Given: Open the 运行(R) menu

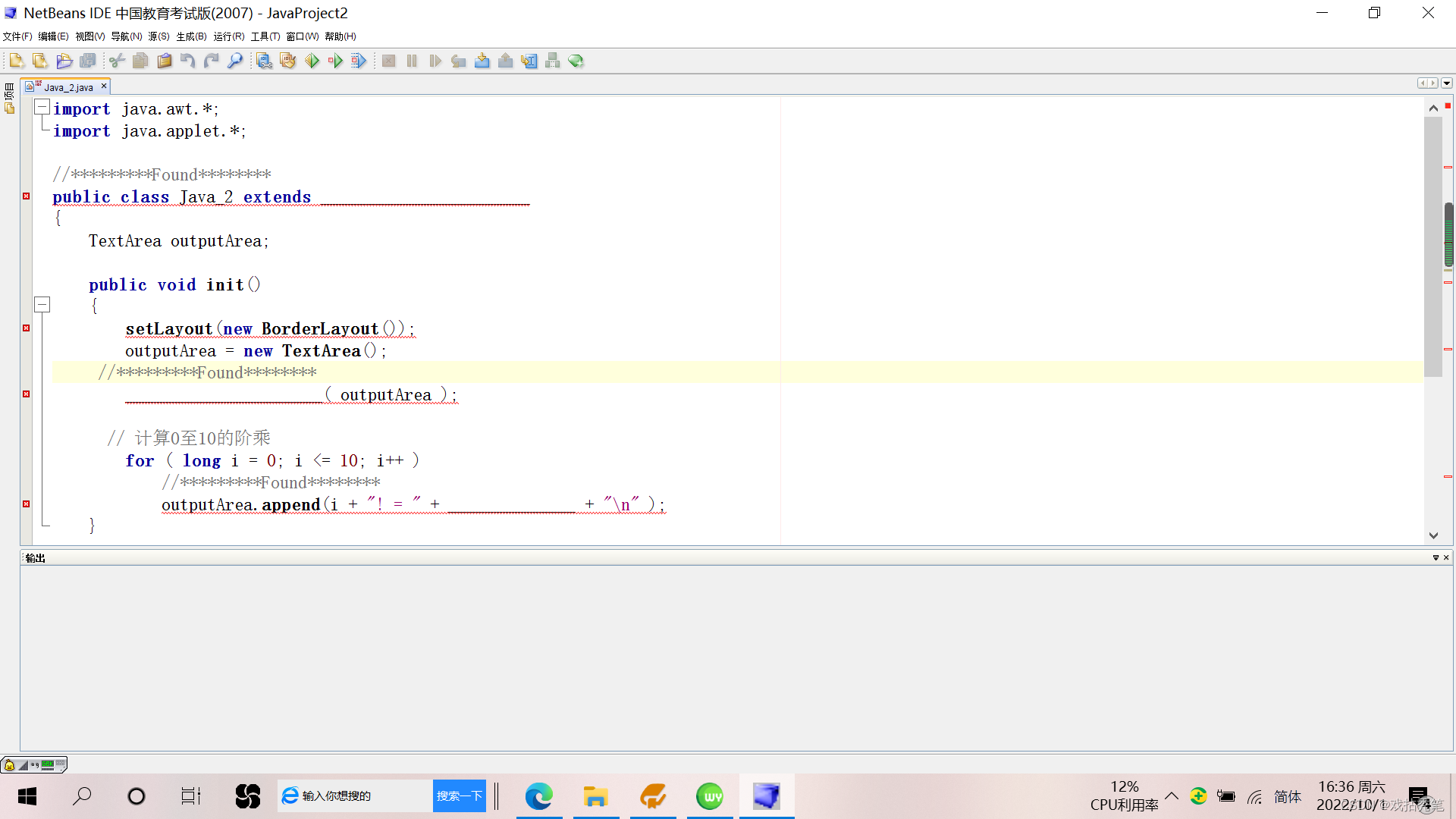Looking at the screenshot, I should (228, 36).
